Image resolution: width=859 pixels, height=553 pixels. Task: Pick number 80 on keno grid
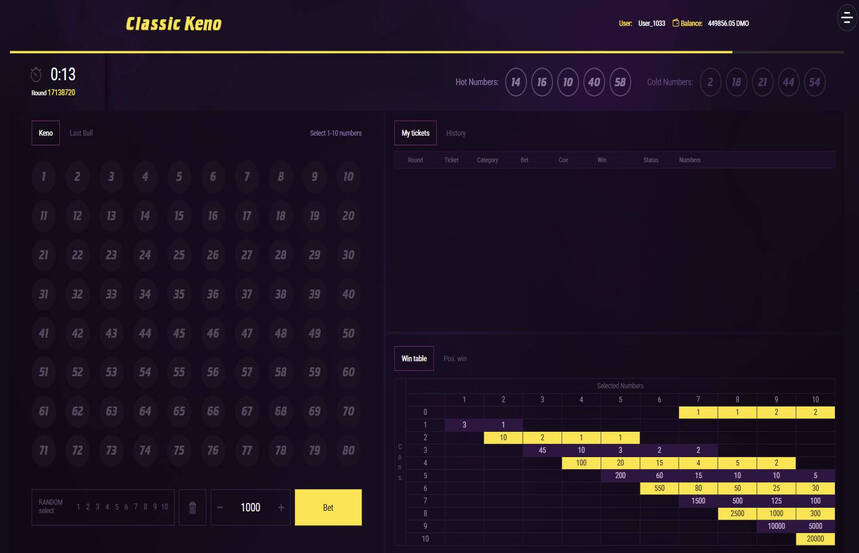tap(348, 451)
